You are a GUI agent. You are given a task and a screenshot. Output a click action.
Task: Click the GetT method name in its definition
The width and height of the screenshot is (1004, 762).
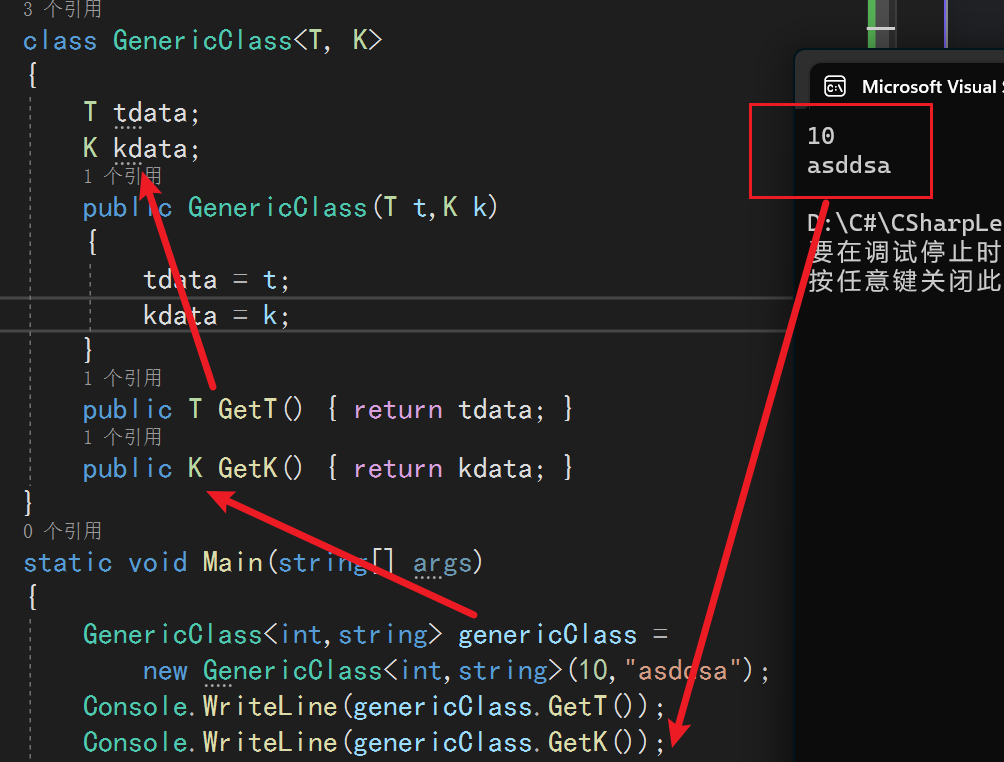pyautogui.click(x=246, y=409)
